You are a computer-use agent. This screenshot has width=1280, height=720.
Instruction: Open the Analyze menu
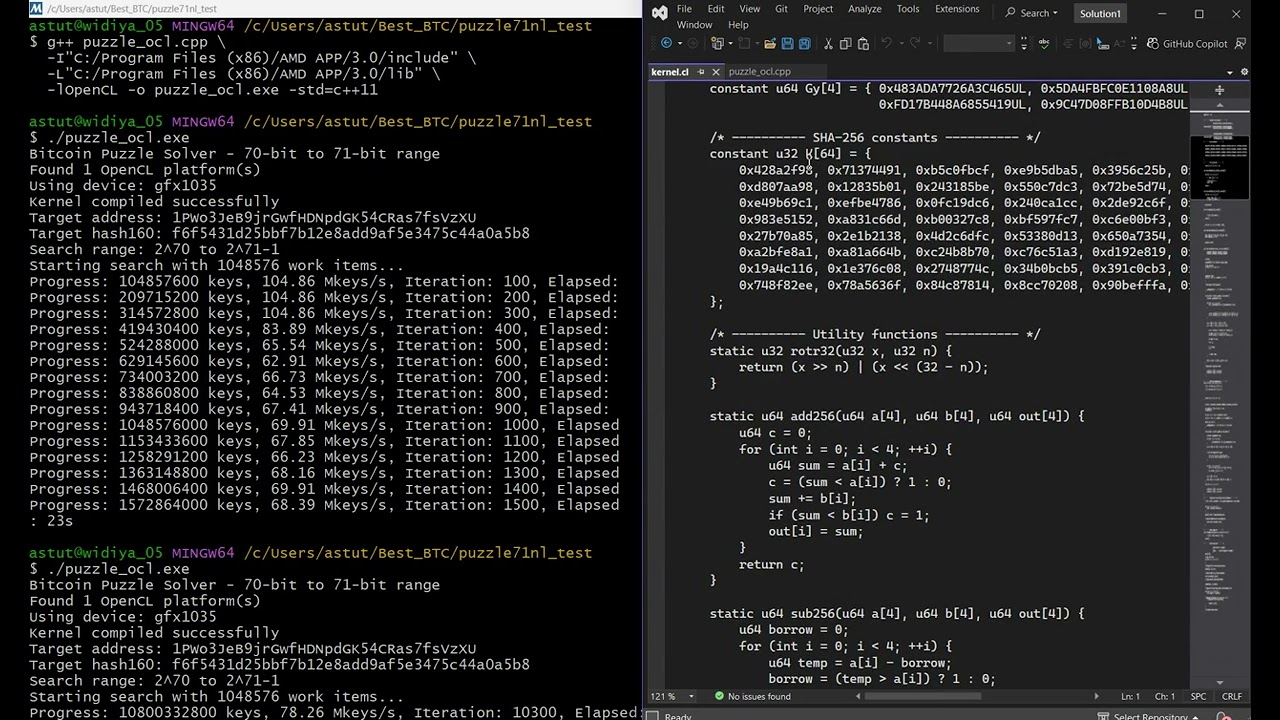pos(864,9)
